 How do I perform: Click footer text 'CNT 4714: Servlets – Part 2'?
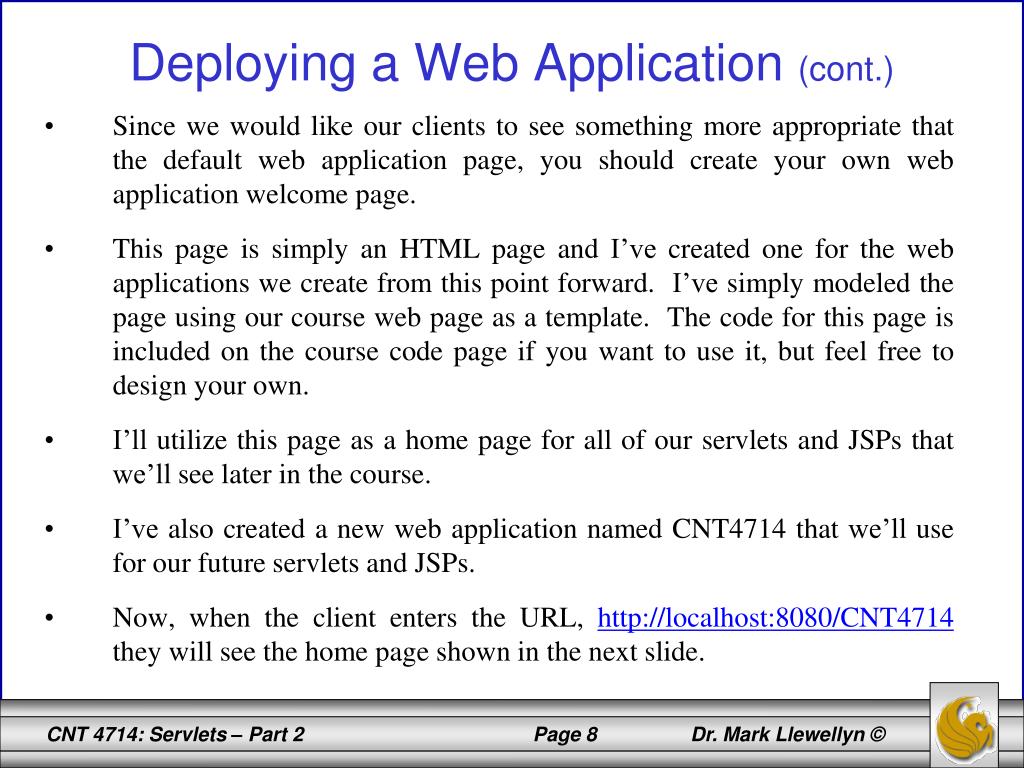pos(176,734)
